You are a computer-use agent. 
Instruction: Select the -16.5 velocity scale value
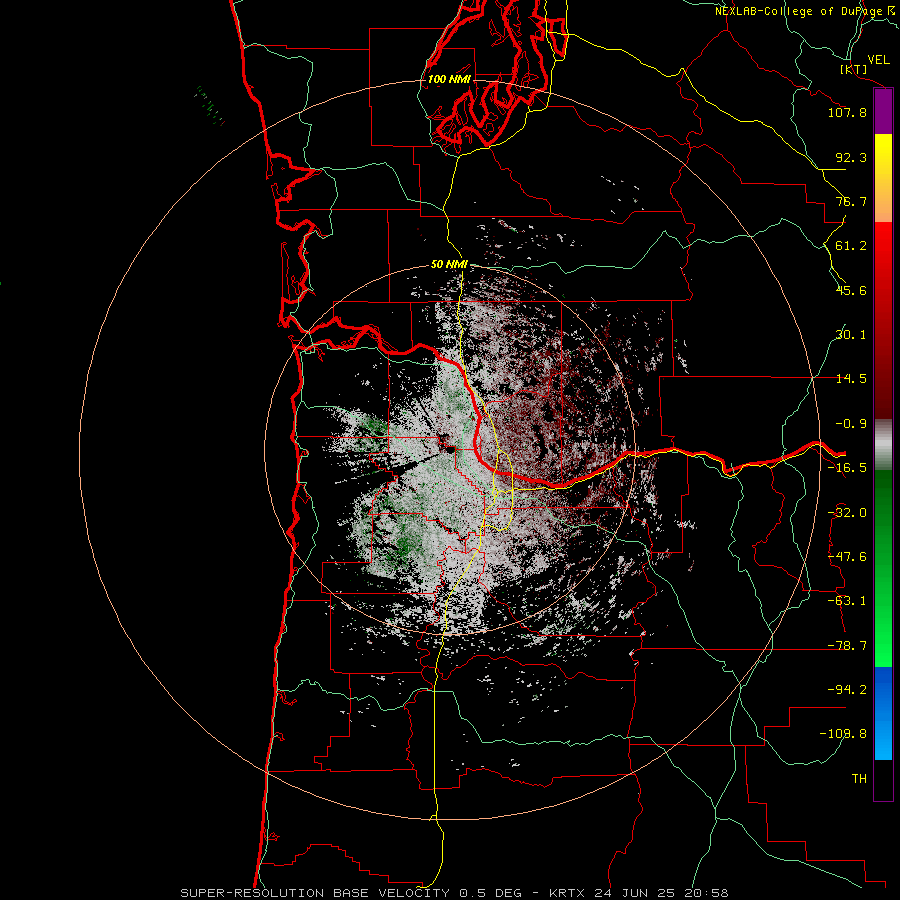point(847,468)
